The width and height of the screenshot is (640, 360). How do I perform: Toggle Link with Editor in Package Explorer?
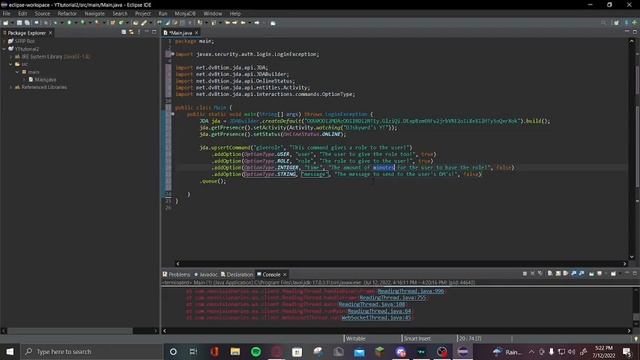click(x=131, y=32)
